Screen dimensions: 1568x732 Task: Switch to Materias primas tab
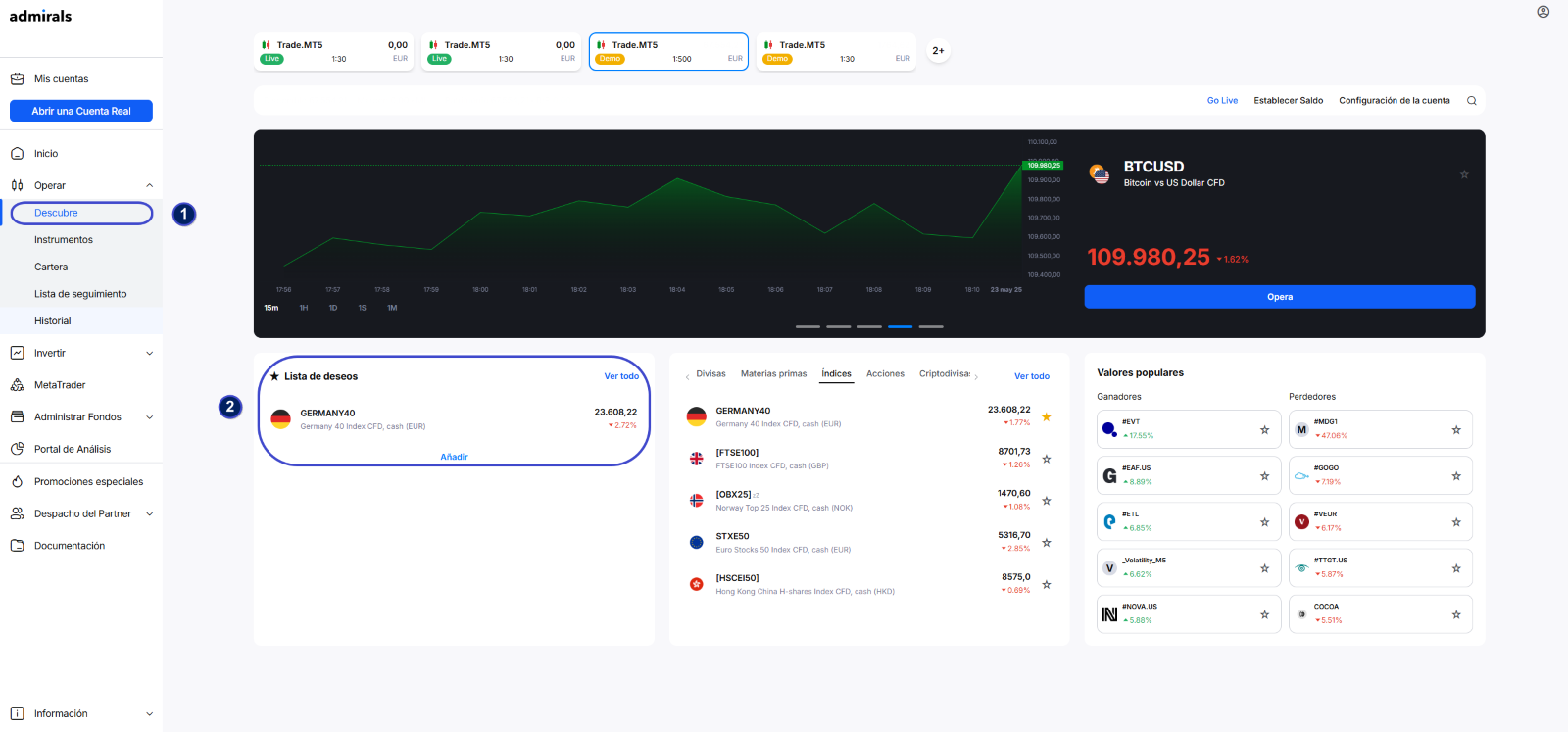click(x=773, y=374)
